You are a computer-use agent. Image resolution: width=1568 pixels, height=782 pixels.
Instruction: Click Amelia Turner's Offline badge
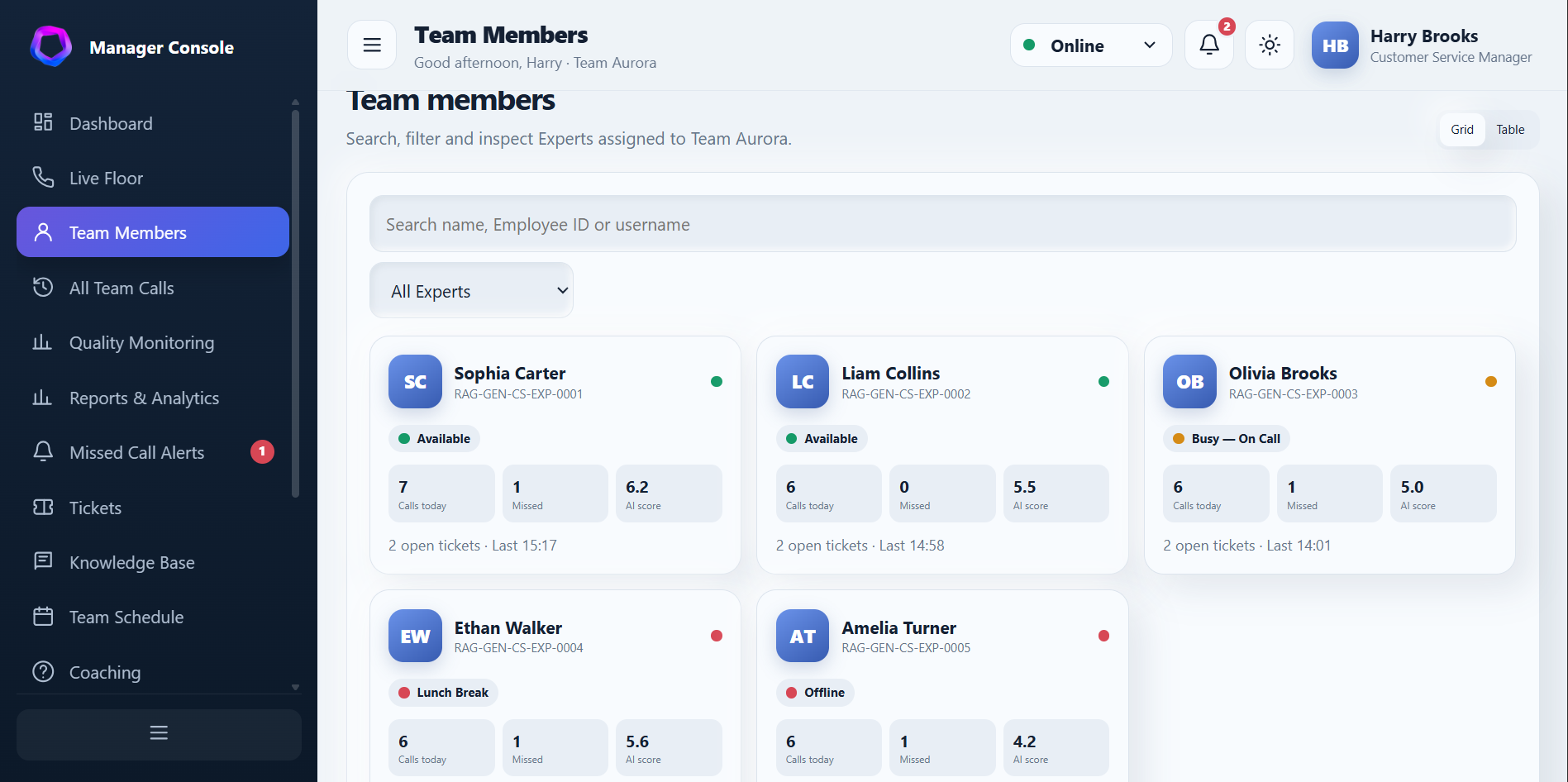815,693
